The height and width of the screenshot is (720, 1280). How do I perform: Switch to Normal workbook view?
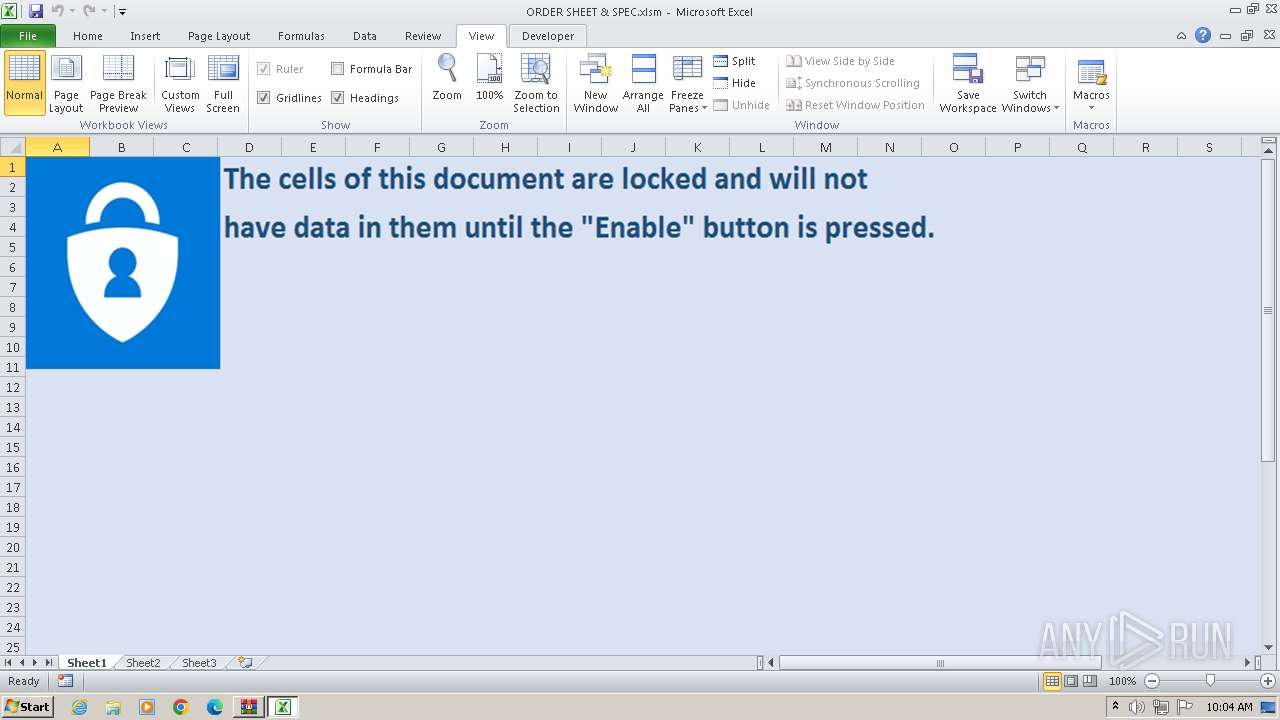click(x=24, y=83)
